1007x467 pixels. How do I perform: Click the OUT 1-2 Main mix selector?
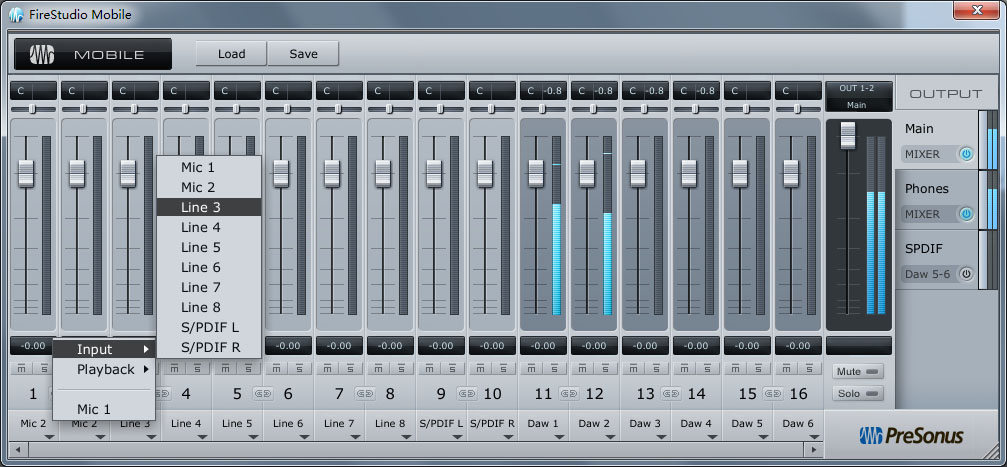[859, 96]
